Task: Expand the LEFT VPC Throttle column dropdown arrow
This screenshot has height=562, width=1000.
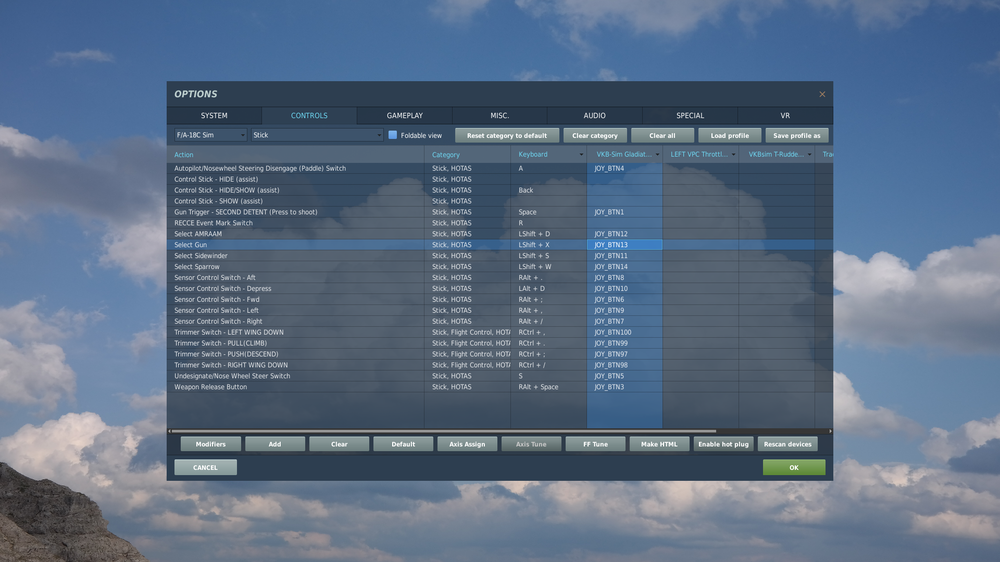Action: point(733,154)
